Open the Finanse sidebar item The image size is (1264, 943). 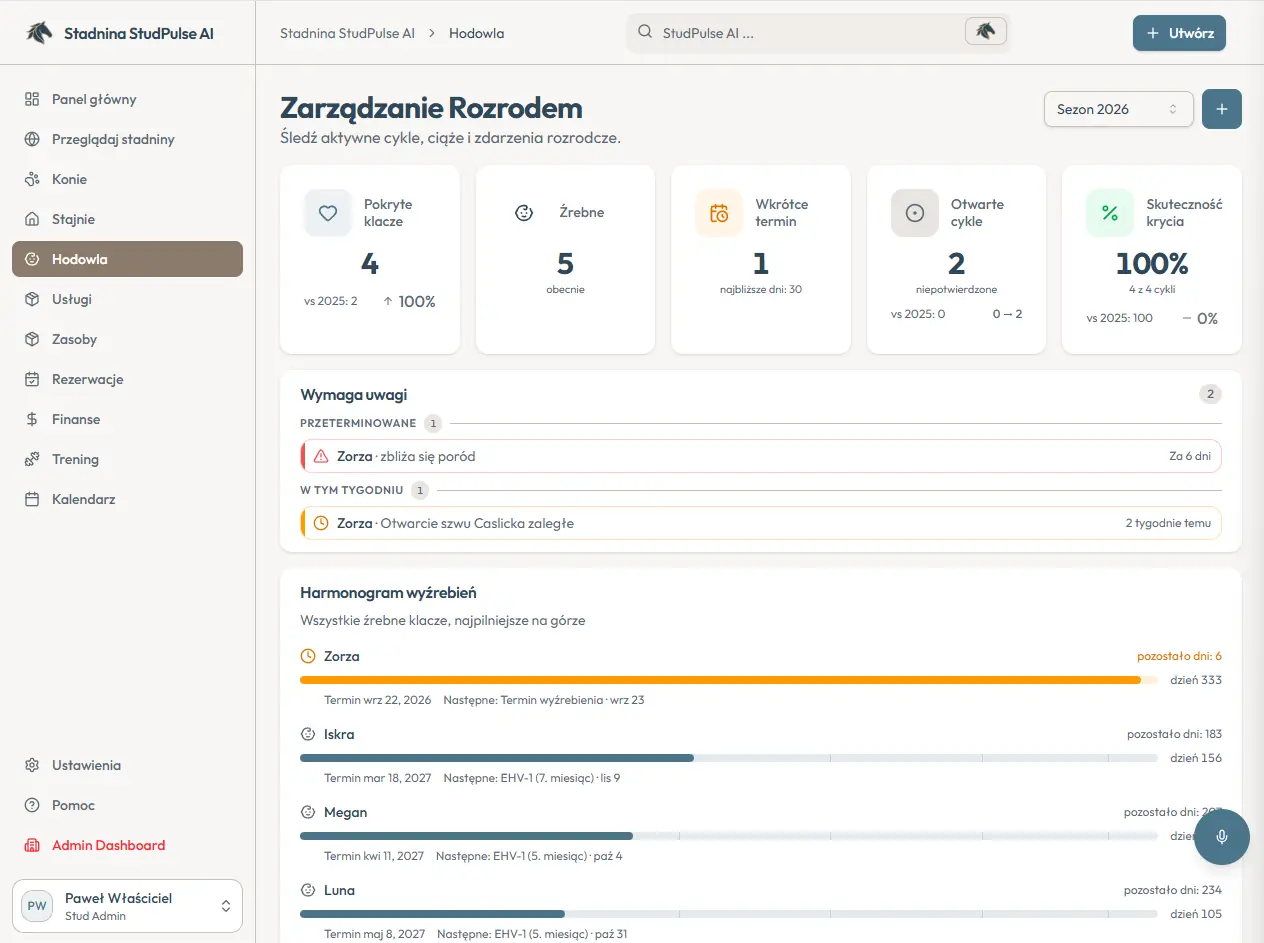pos(127,419)
